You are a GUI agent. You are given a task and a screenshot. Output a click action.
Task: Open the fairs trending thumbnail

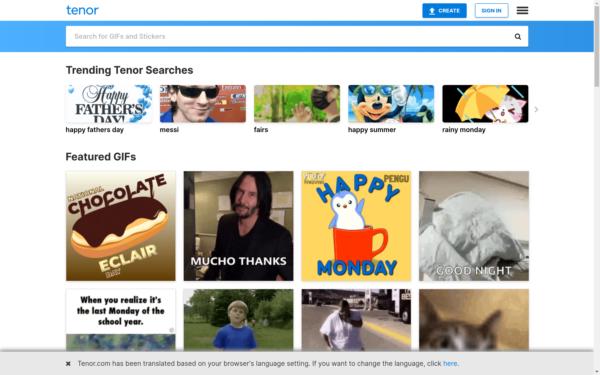297,104
